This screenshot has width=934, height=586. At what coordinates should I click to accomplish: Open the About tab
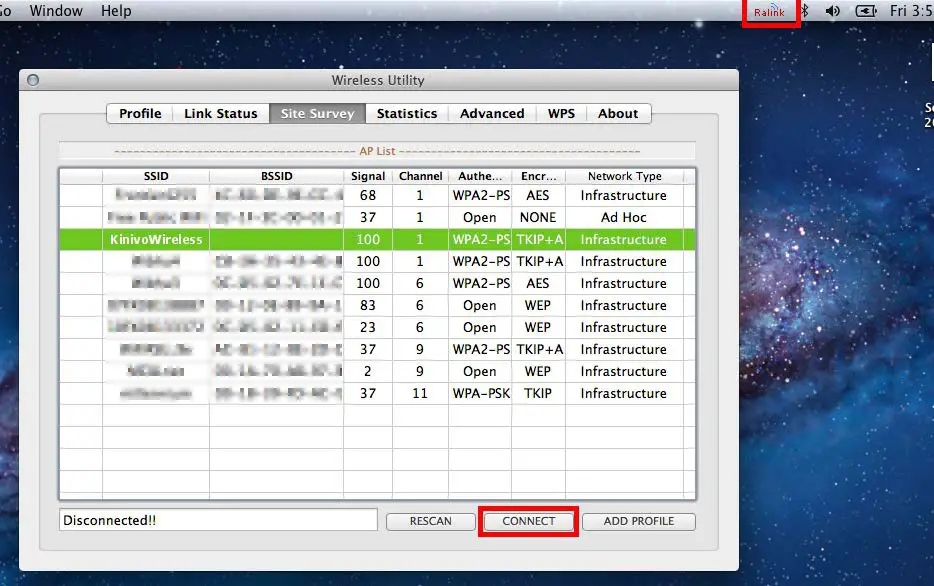(x=618, y=113)
